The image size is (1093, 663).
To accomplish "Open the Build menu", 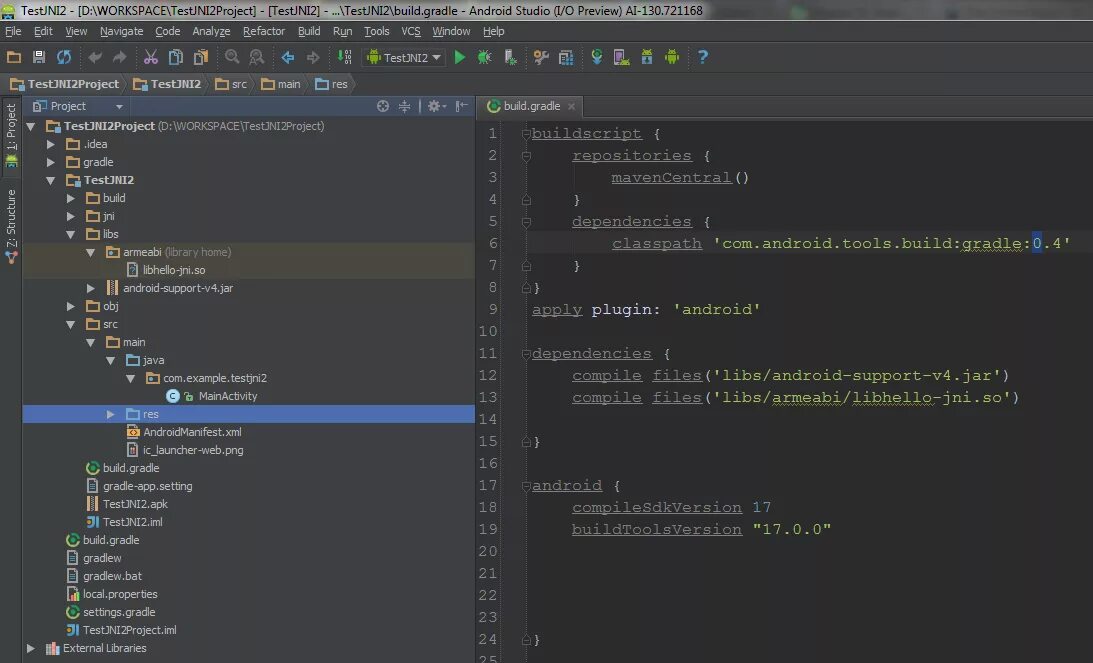I will (309, 31).
